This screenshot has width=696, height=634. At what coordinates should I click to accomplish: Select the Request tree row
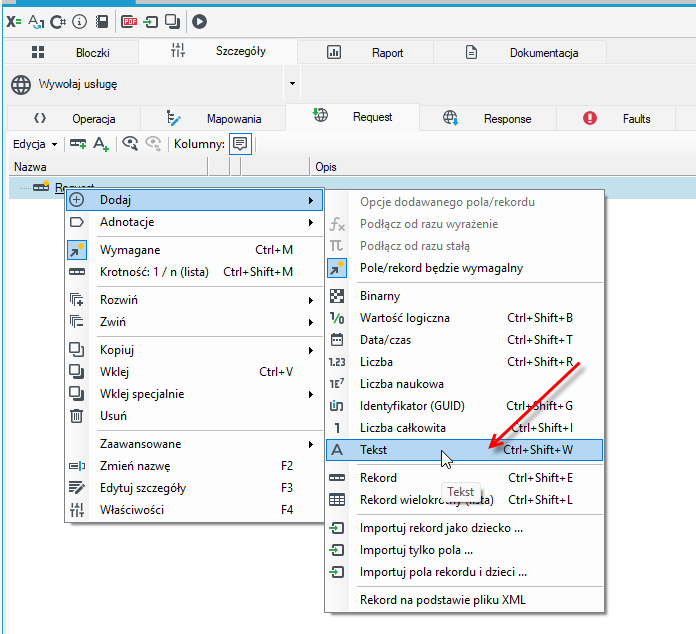pos(352,187)
